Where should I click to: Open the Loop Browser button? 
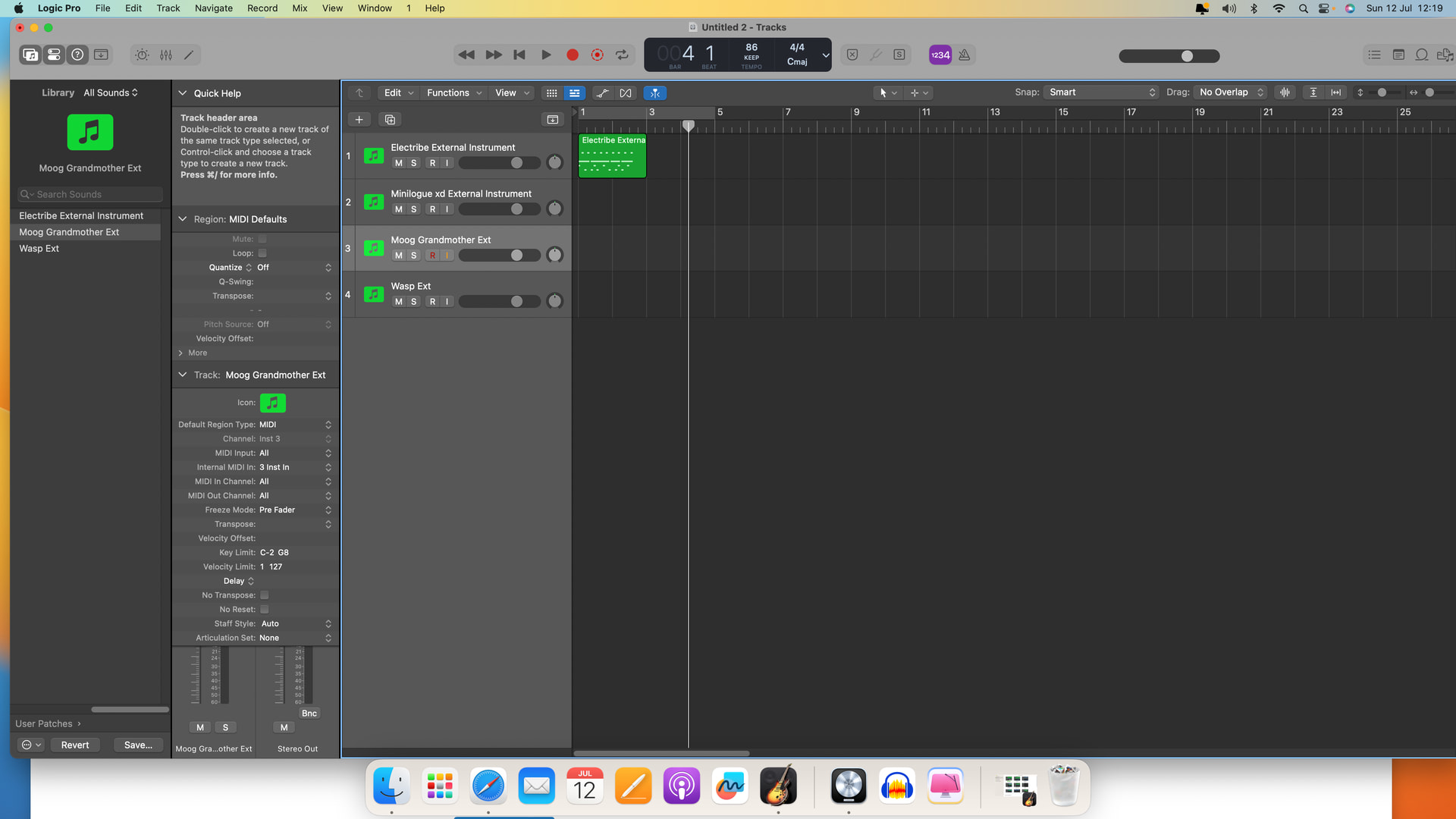[x=1423, y=55]
